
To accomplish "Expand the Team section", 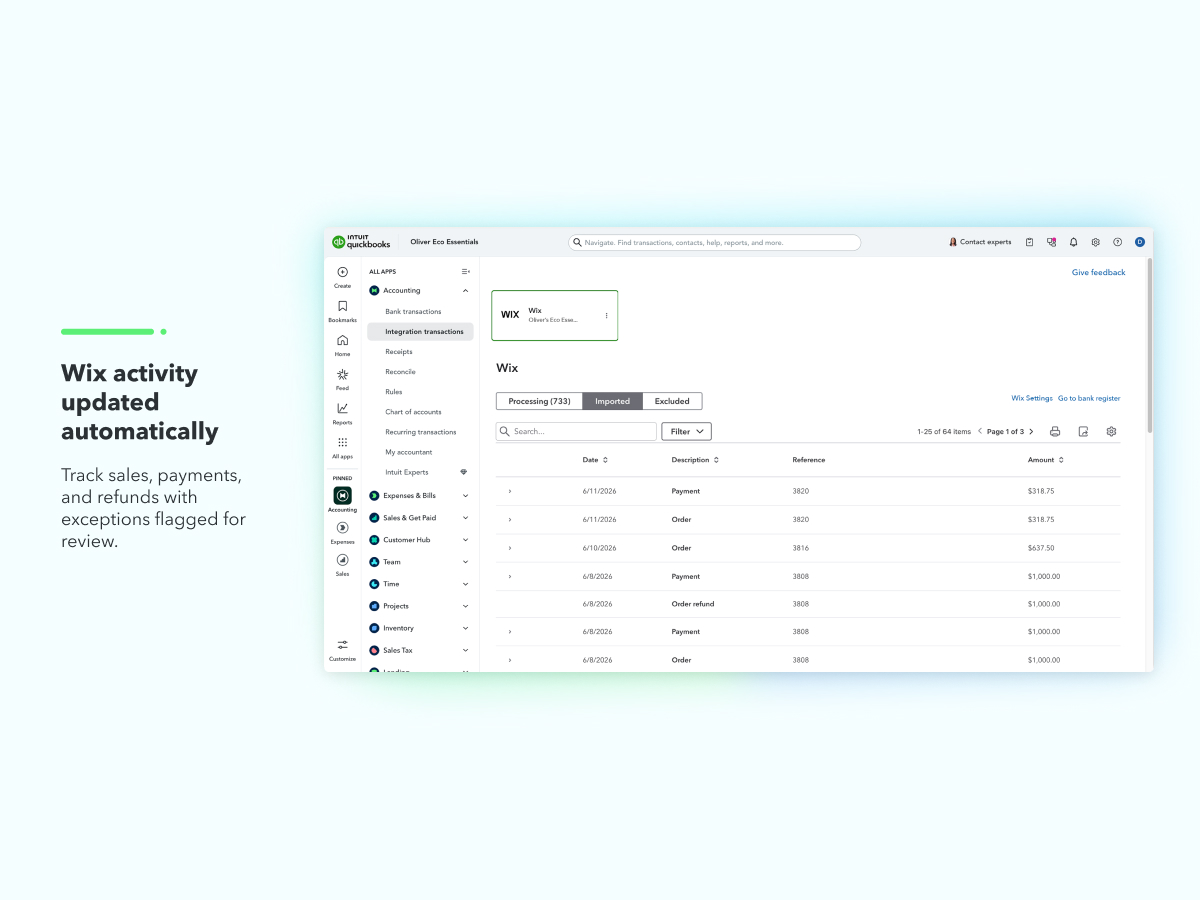I will tap(466, 562).
